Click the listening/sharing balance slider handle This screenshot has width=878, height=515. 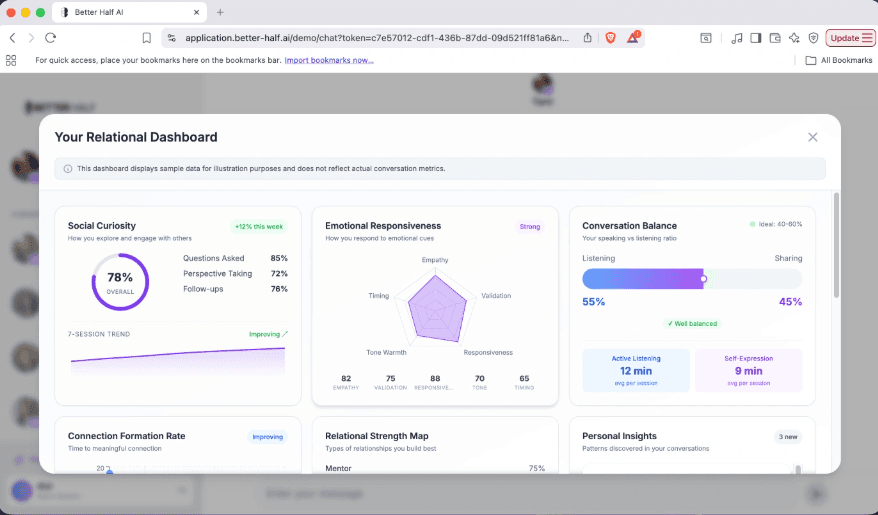point(703,279)
